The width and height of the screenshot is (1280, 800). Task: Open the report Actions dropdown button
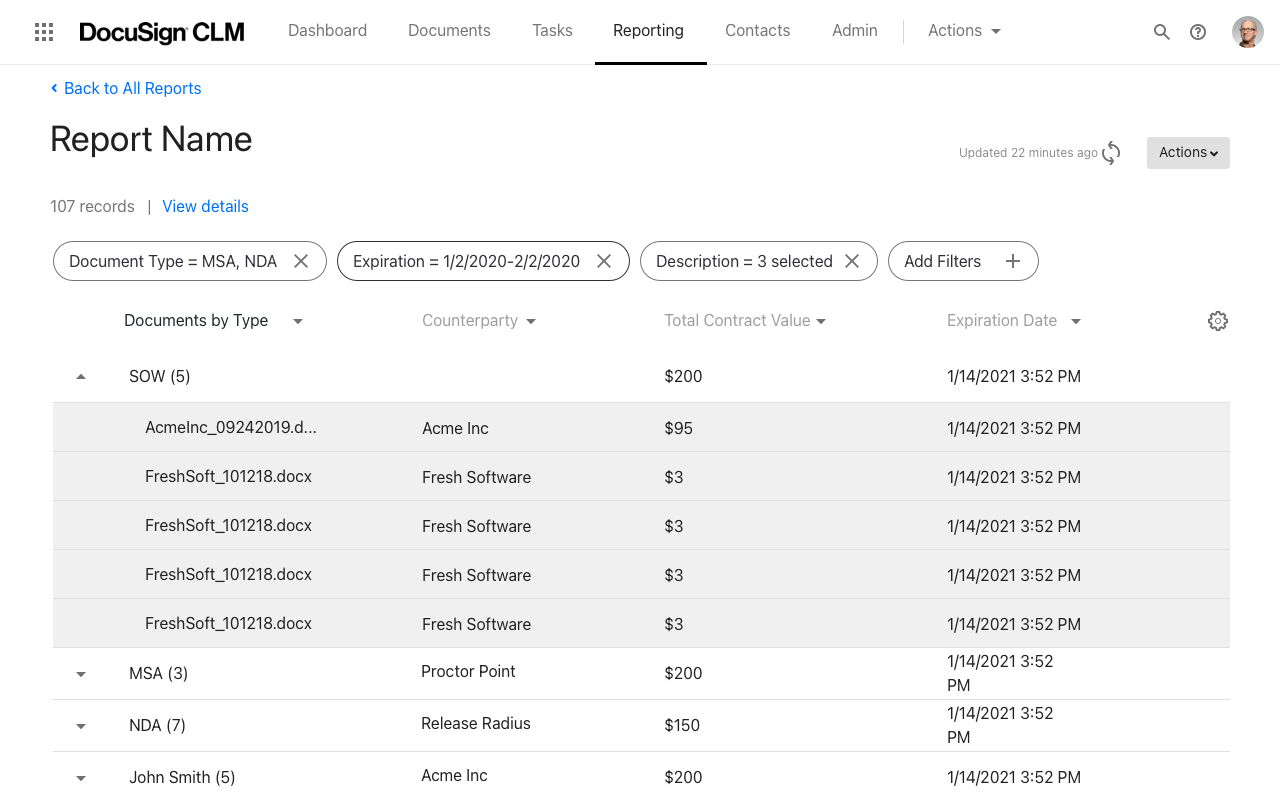coord(1188,153)
